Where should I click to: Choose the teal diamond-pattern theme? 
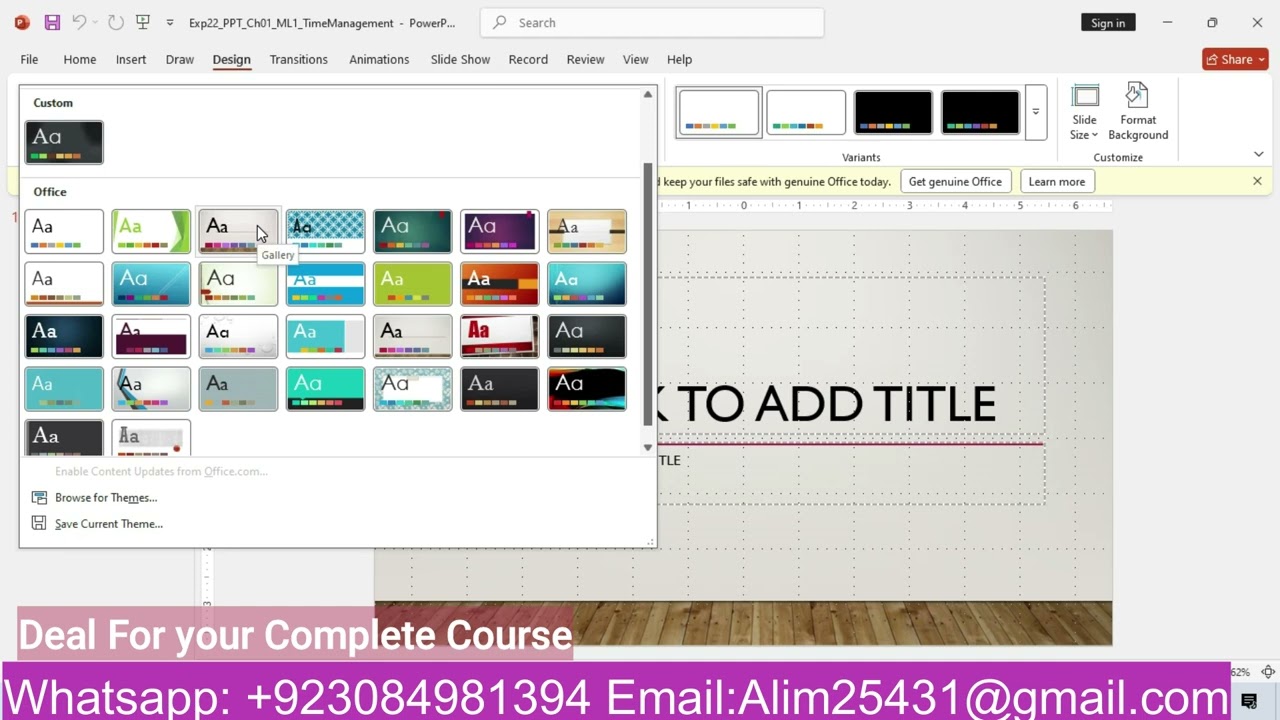(x=325, y=231)
